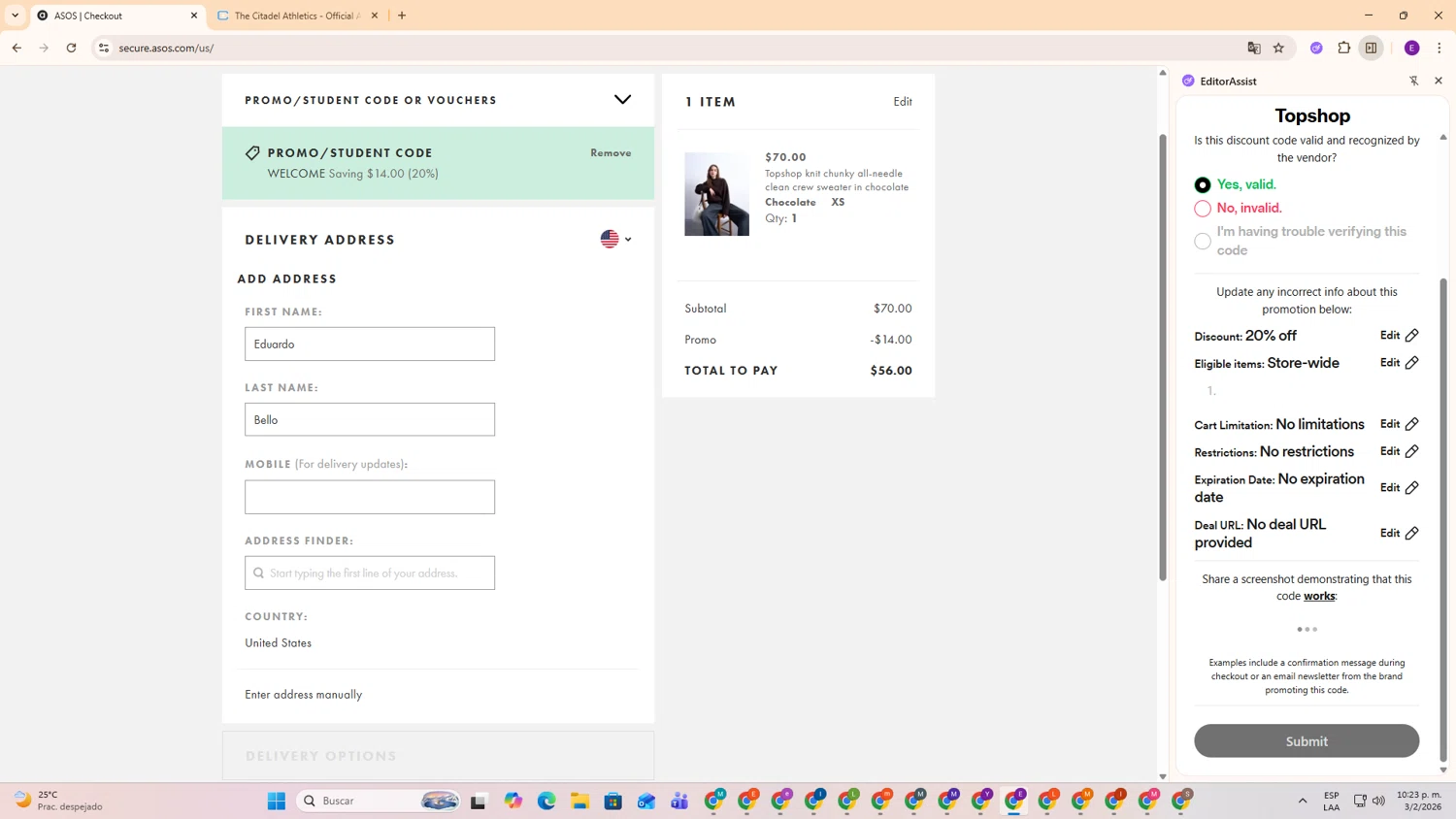
Task: Click the 'WELCOME' promo code text
Action: pos(296,174)
